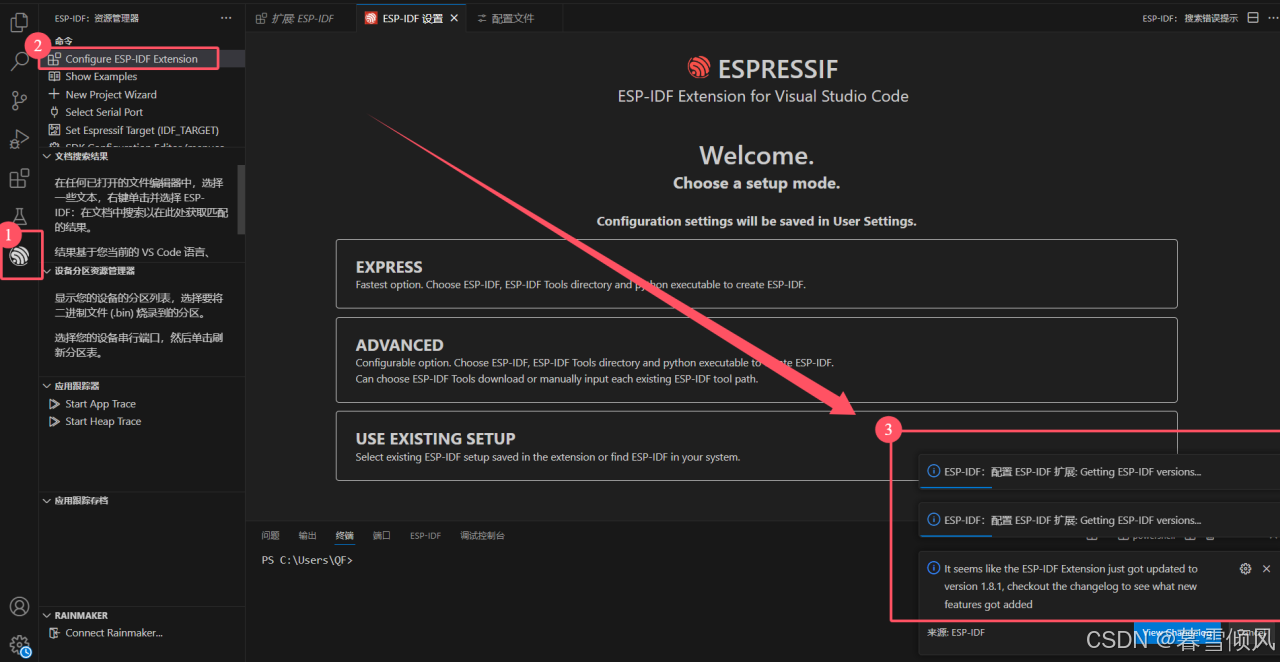This screenshot has width=1280, height=662.
Task: Collapse the RAINMAKER section
Action: [x=47, y=615]
